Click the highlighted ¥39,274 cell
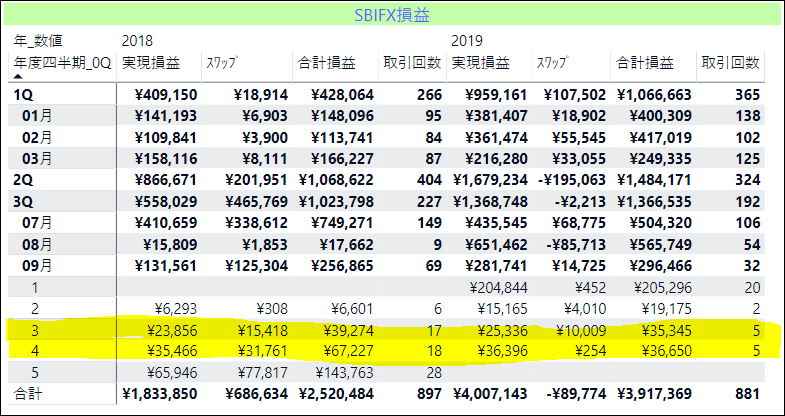The width and height of the screenshot is (785, 416). click(x=347, y=330)
